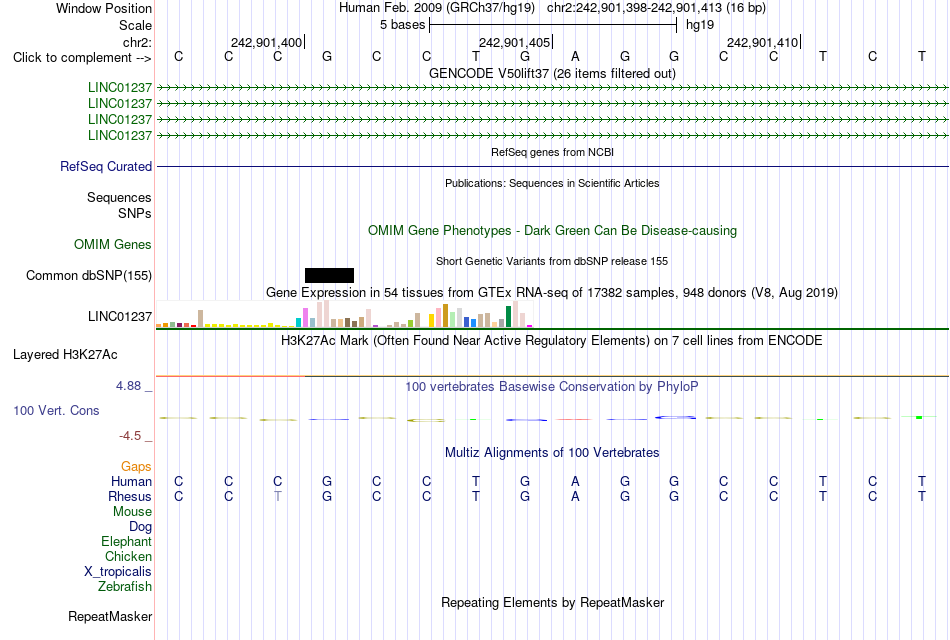Click the gray mismatched T in Rhesus row
950x640 pixels.
click(277, 496)
